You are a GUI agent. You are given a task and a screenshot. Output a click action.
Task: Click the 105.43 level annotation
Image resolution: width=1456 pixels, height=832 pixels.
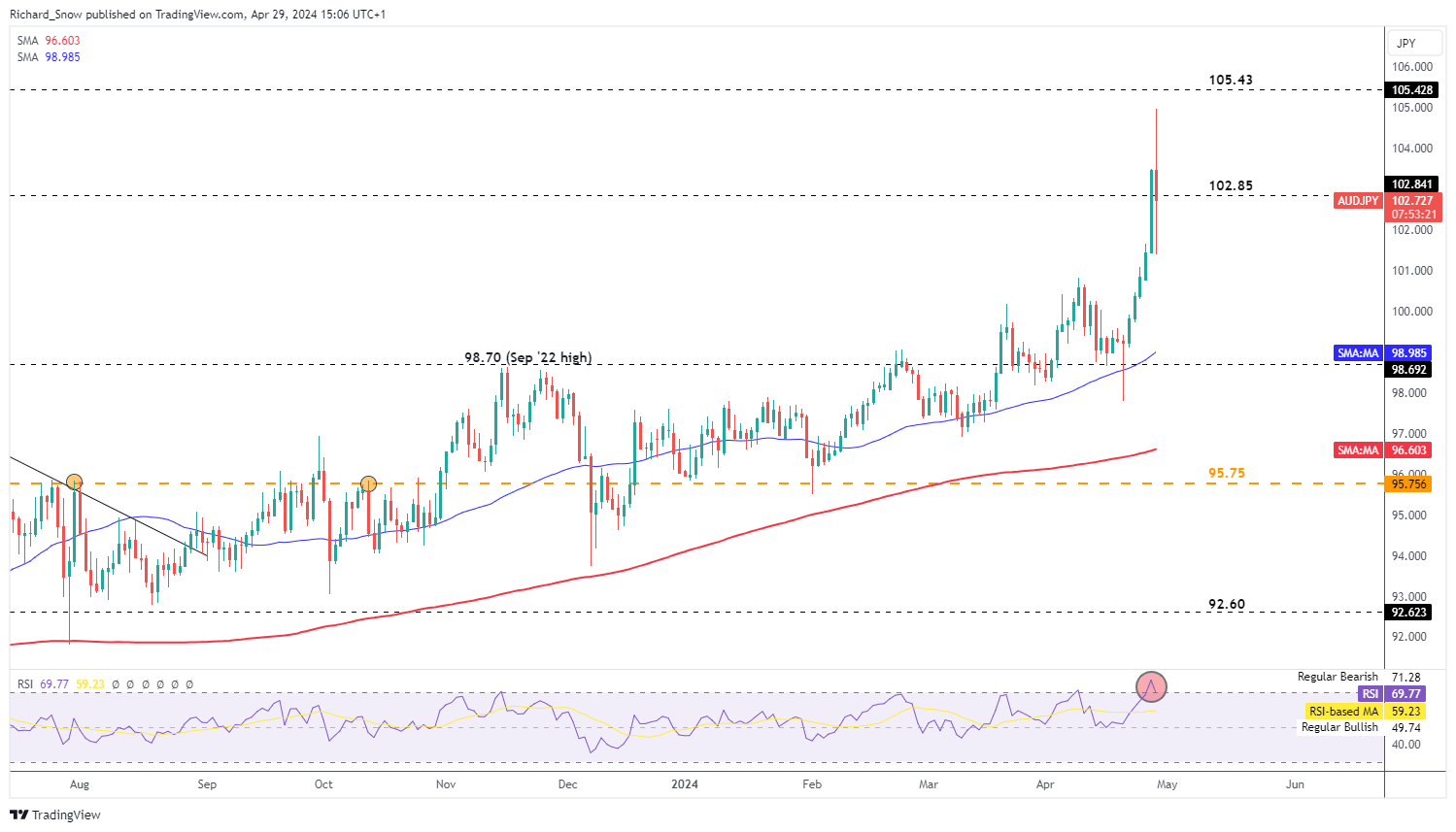1231,80
